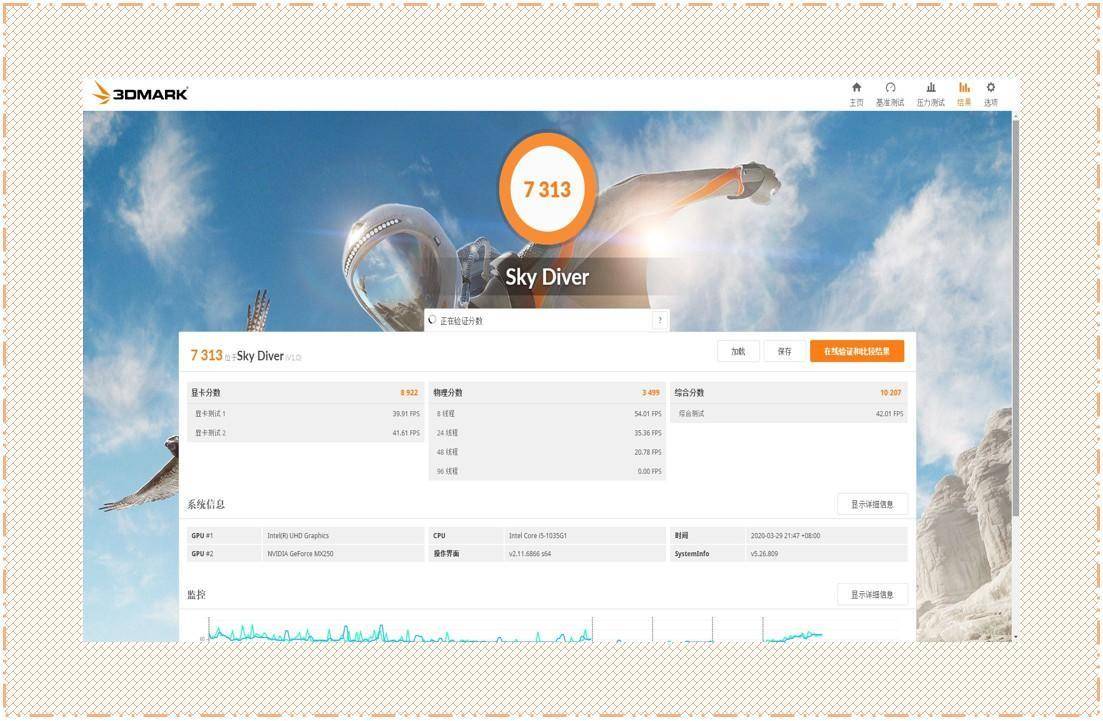Viewport: 1103px width, 721px height.
Task: Click the 正在验证分数 status bar
Action: point(547,321)
